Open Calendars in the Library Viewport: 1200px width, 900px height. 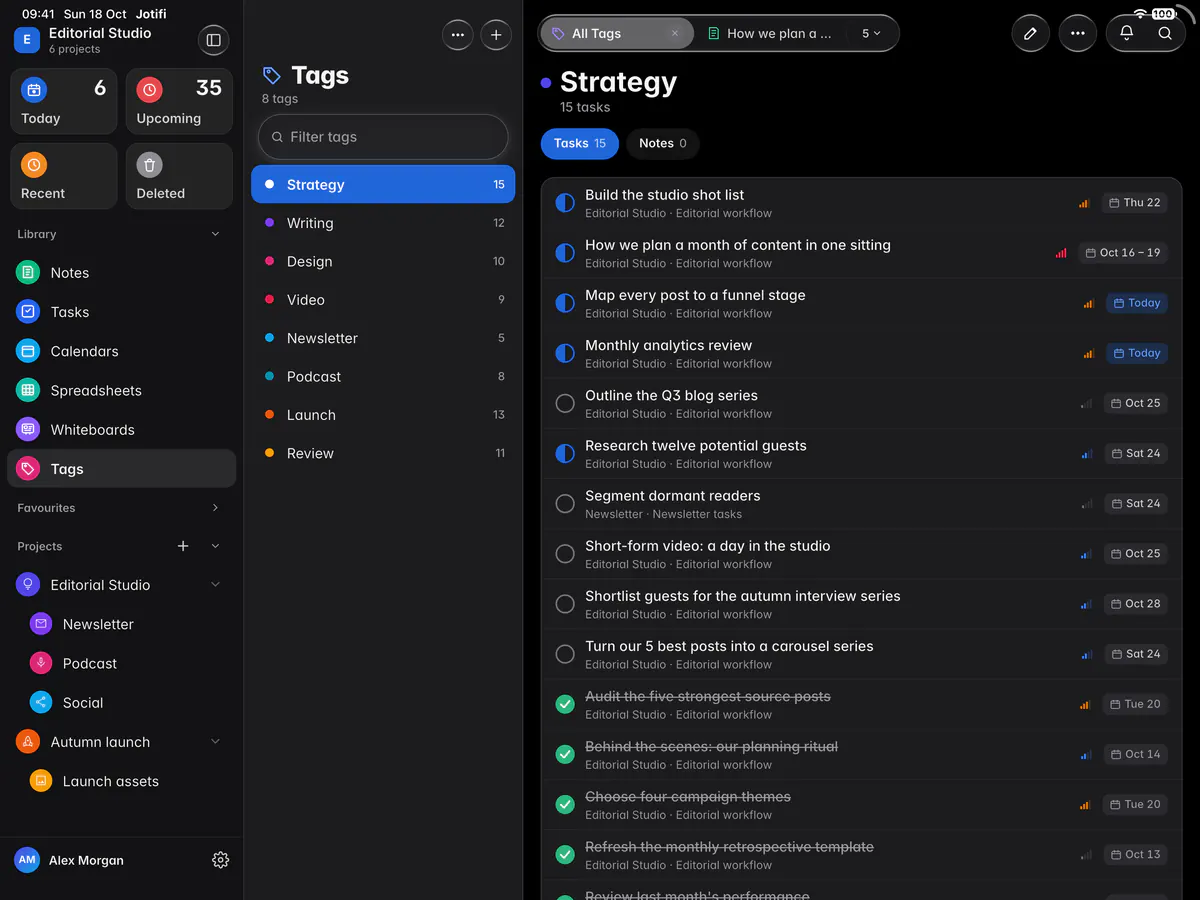coord(121,351)
